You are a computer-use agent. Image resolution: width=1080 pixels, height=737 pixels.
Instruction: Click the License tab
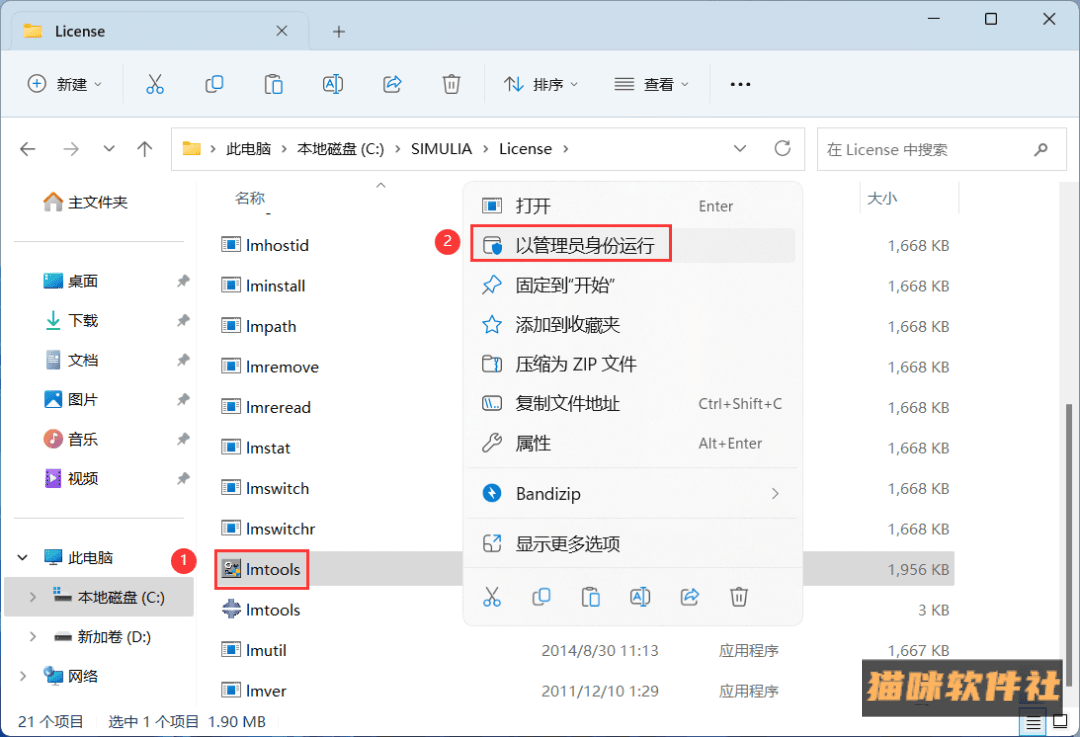[160, 31]
